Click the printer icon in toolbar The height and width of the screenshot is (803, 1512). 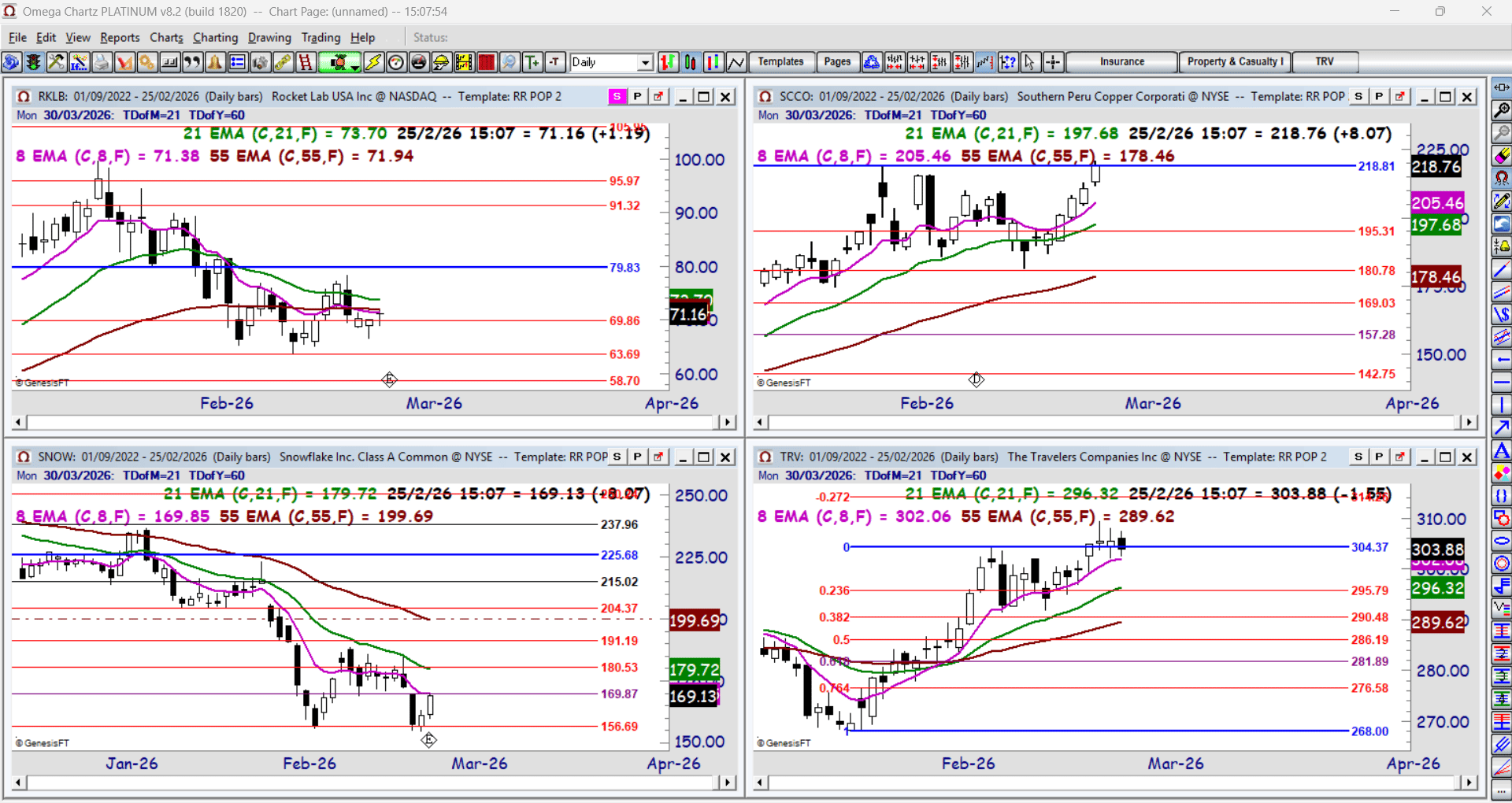coord(102,62)
